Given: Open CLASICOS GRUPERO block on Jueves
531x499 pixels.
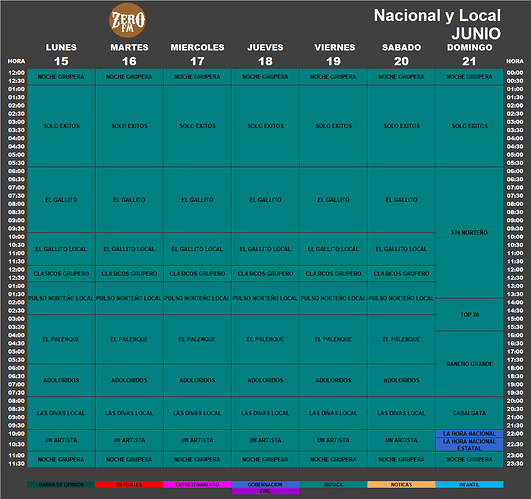Looking at the screenshot, I should (265, 274).
